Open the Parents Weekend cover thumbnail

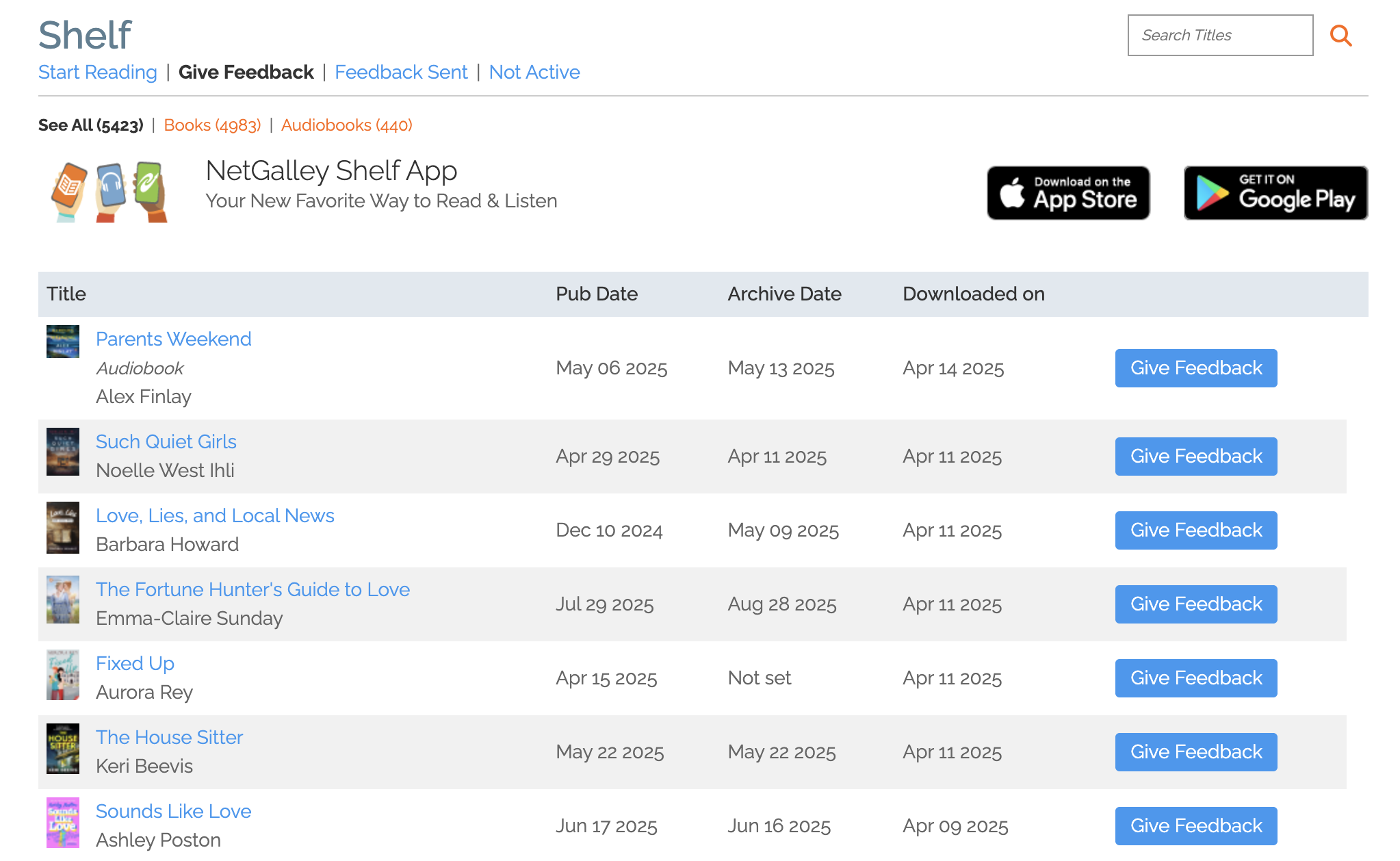(x=63, y=342)
